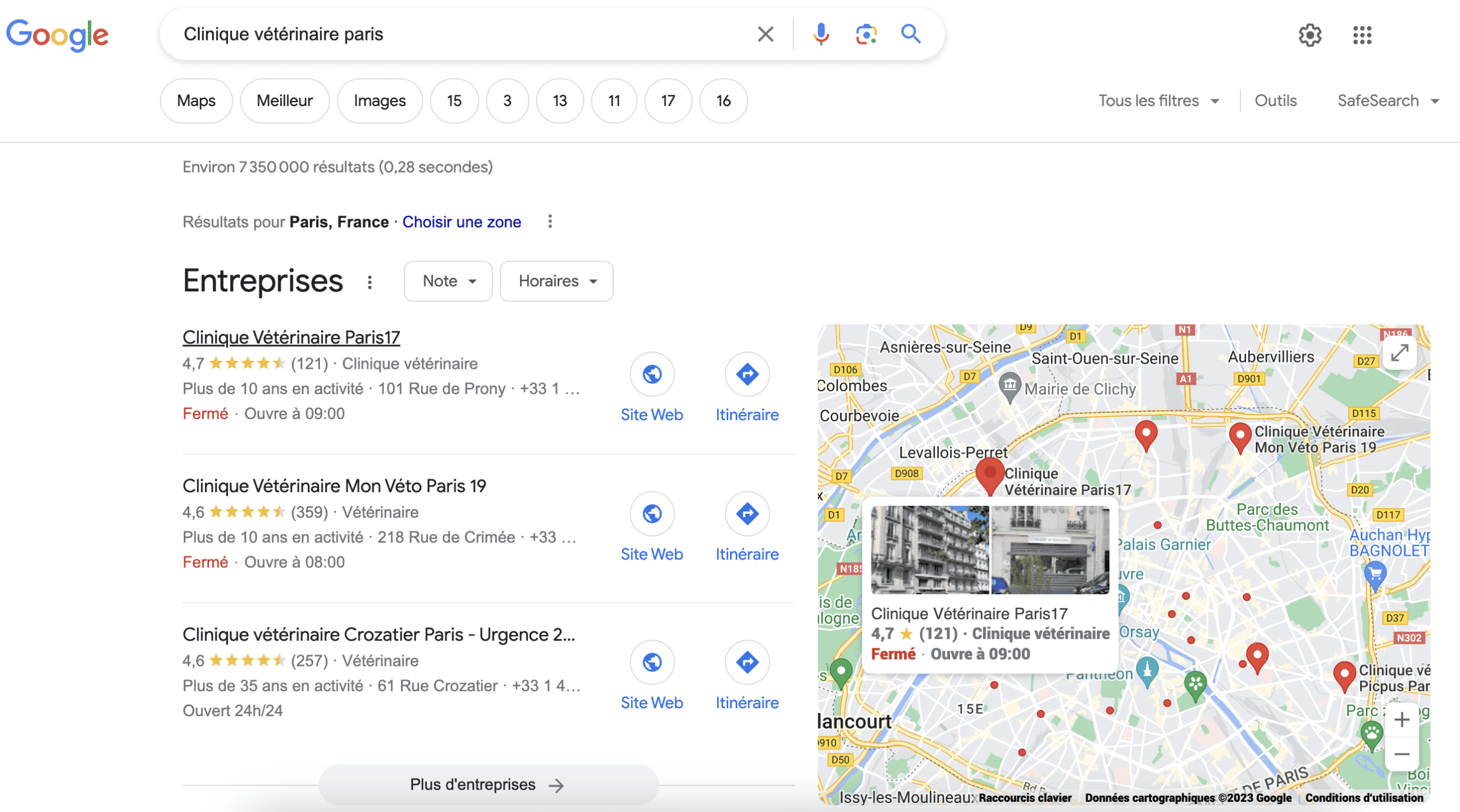Open the Note rating filter dropdown
Viewport: 1460px width, 812px height.
point(448,281)
